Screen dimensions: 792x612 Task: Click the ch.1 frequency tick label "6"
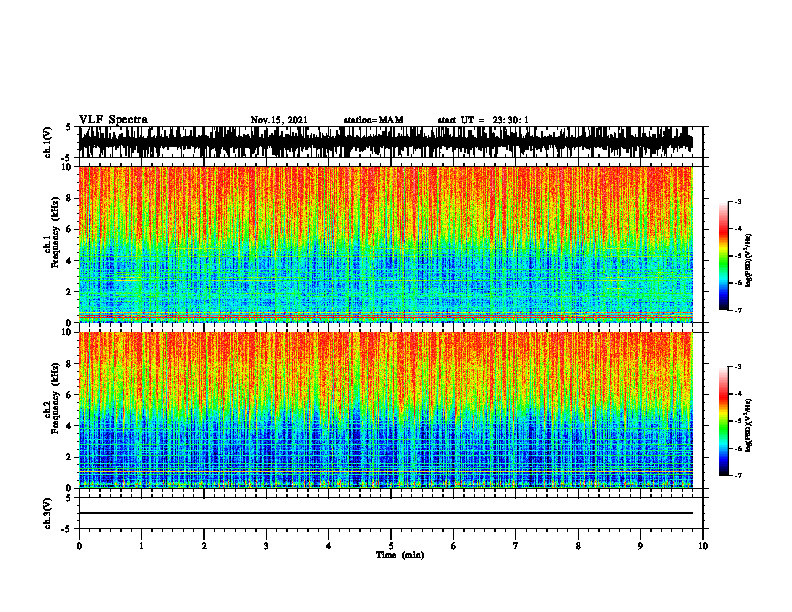click(70, 229)
